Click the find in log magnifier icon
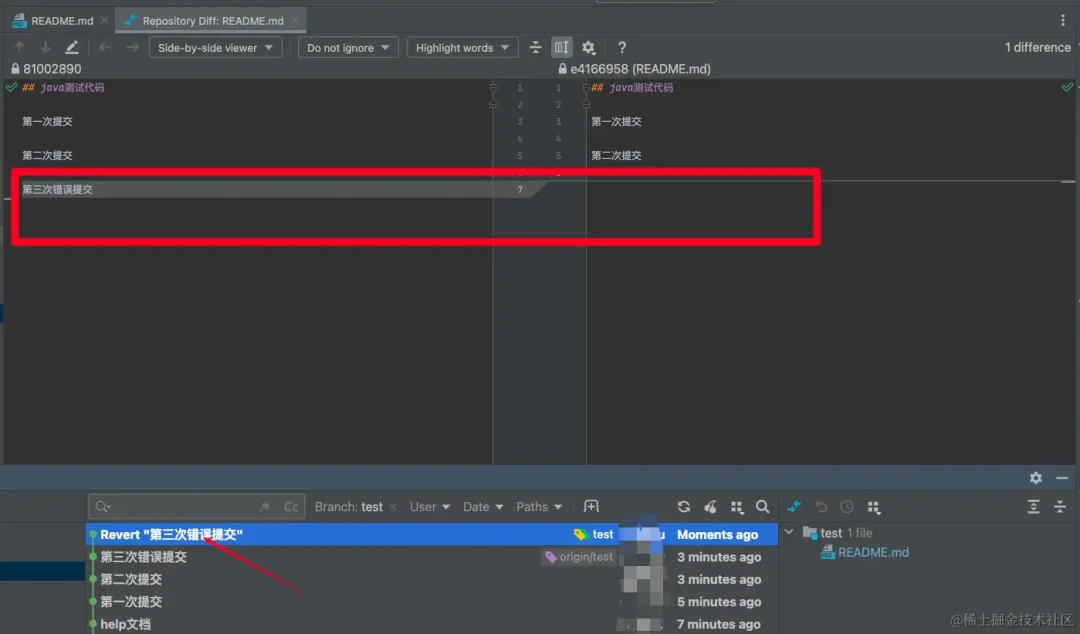The image size is (1080, 634). 762,507
